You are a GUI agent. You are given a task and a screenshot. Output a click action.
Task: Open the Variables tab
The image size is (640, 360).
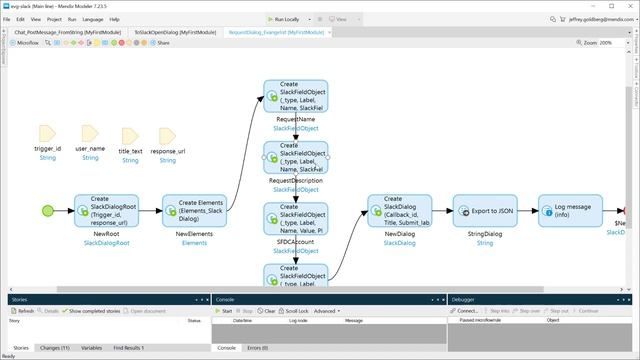click(x=91, y=348)
